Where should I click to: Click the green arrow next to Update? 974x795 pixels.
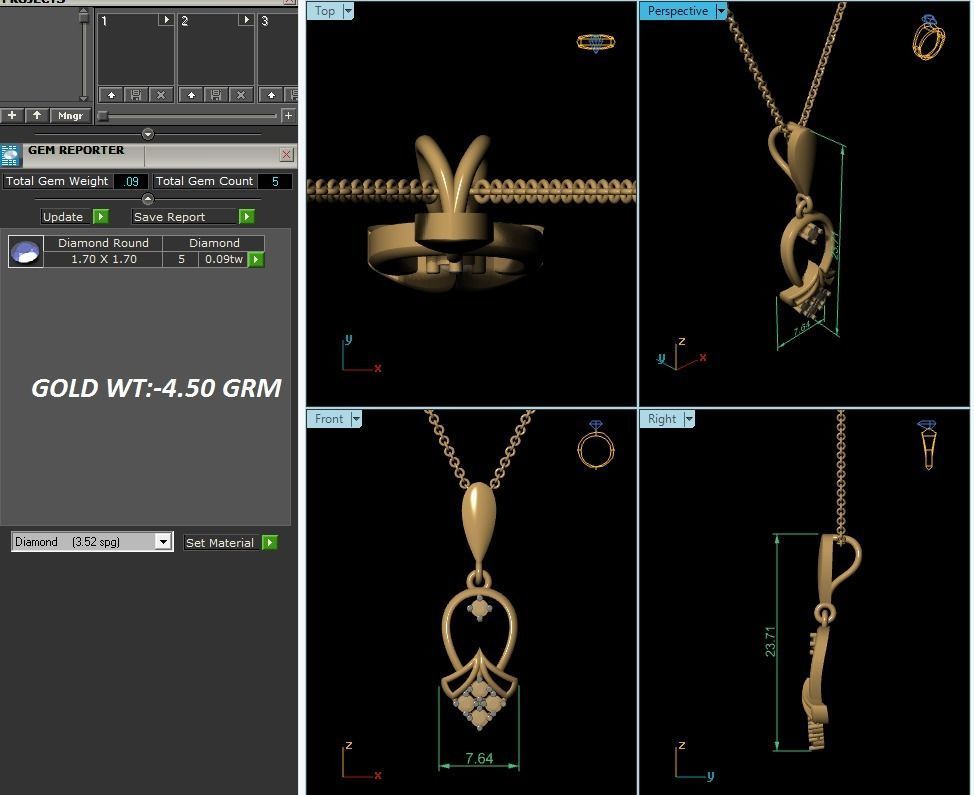tap(101, 217)
